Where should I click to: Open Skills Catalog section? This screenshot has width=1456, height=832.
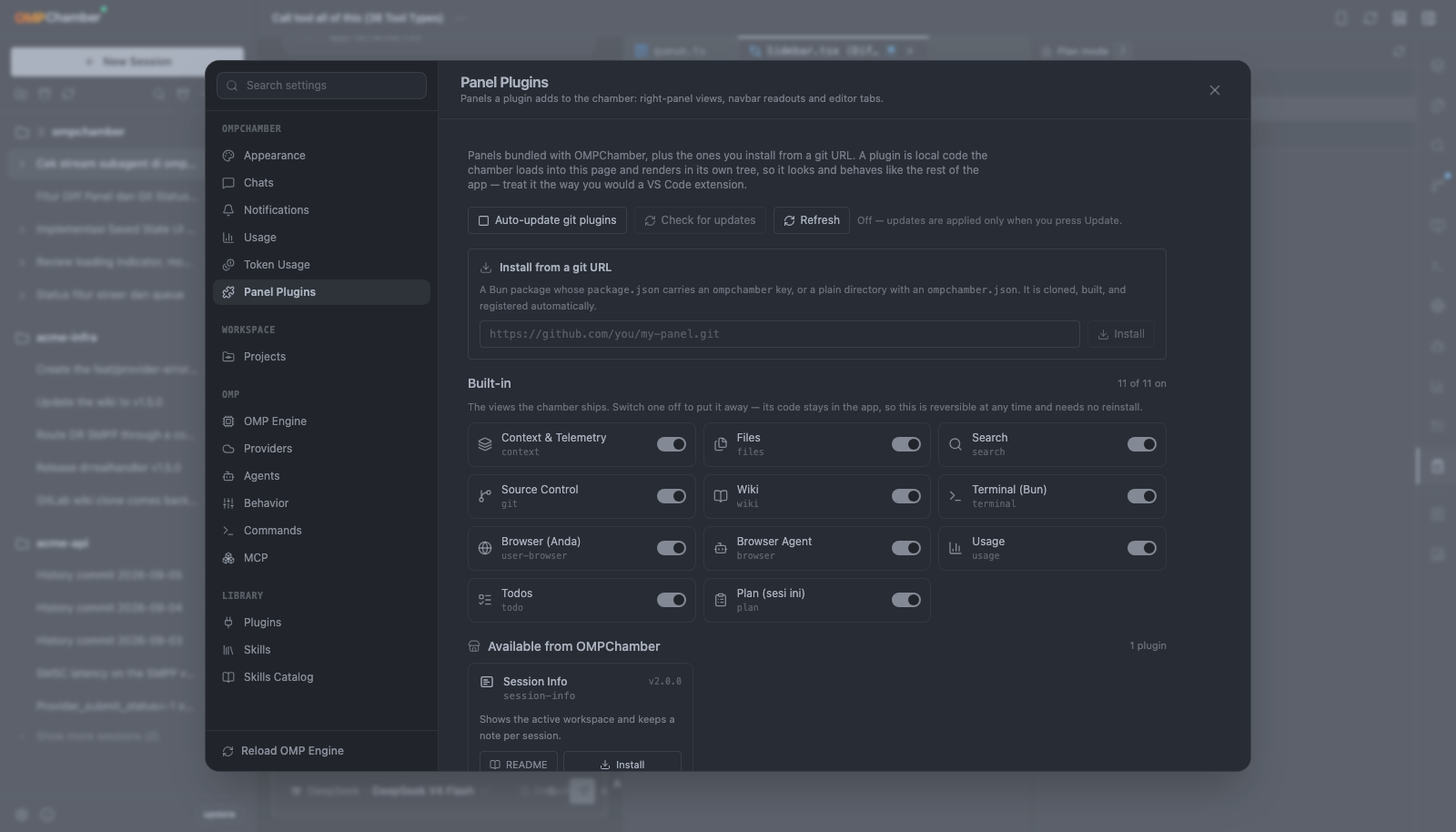(x=321, y=677)
